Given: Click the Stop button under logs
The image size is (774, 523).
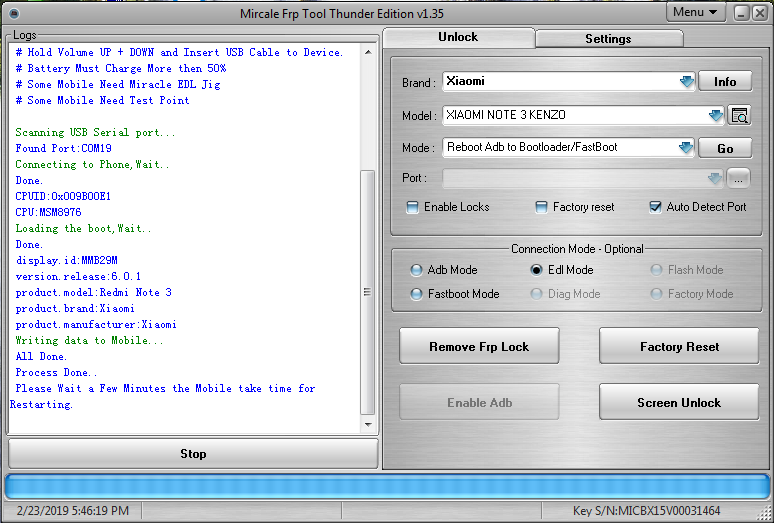Looking at the screenshot, I should pyautogui.click(x=193, y=453).
